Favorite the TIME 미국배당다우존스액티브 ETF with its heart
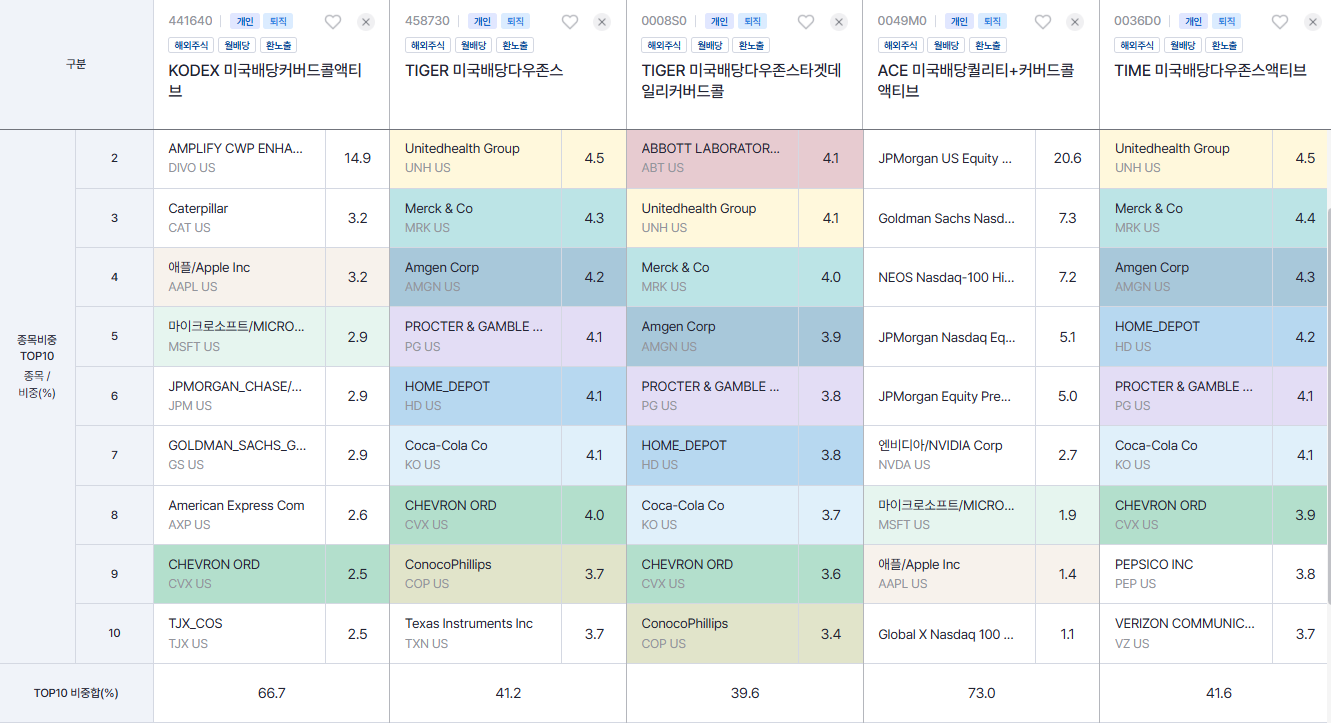1331x723 pixels. coord(1280,22)
